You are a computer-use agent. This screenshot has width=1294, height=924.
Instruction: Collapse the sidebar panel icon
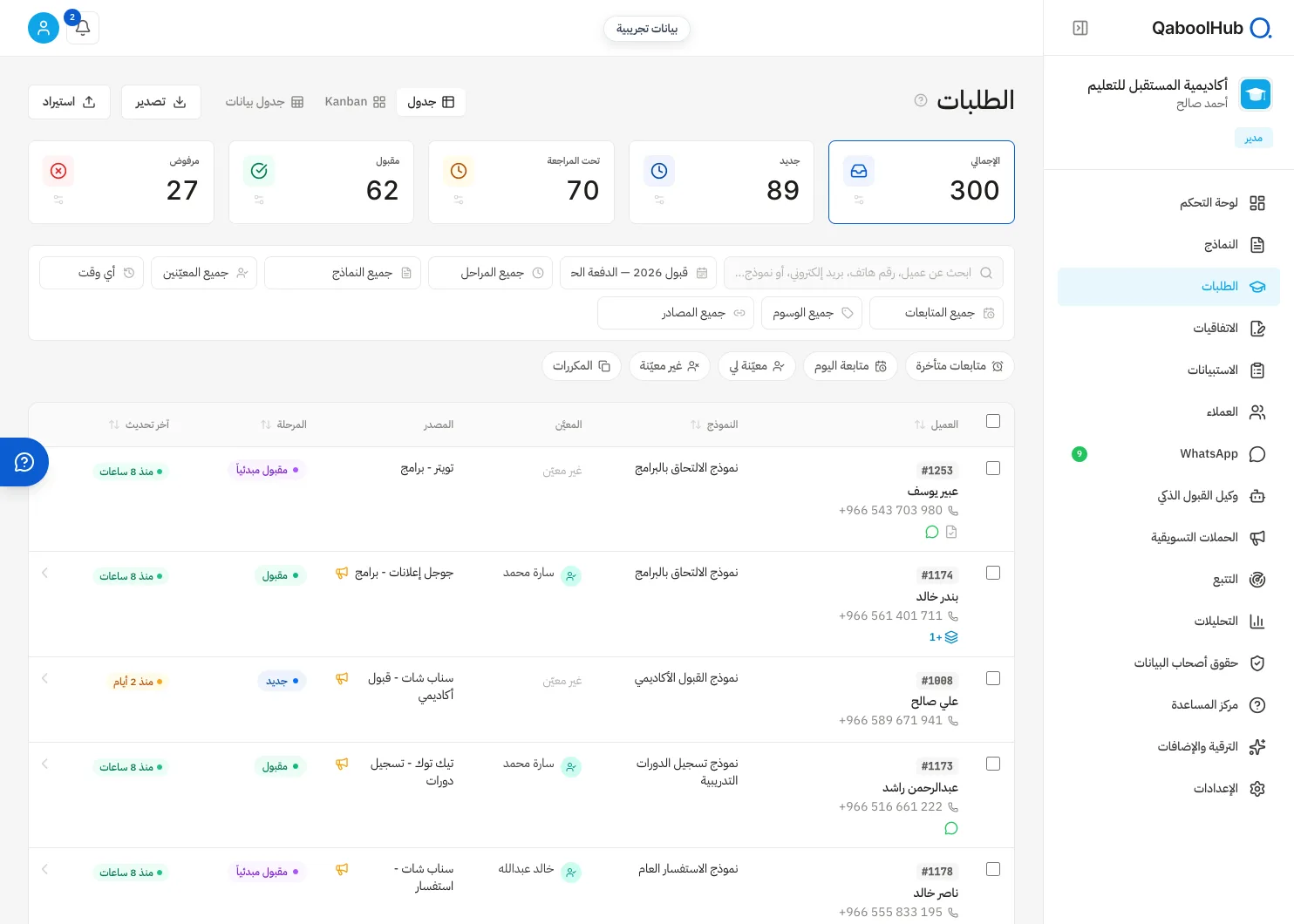1080,28
